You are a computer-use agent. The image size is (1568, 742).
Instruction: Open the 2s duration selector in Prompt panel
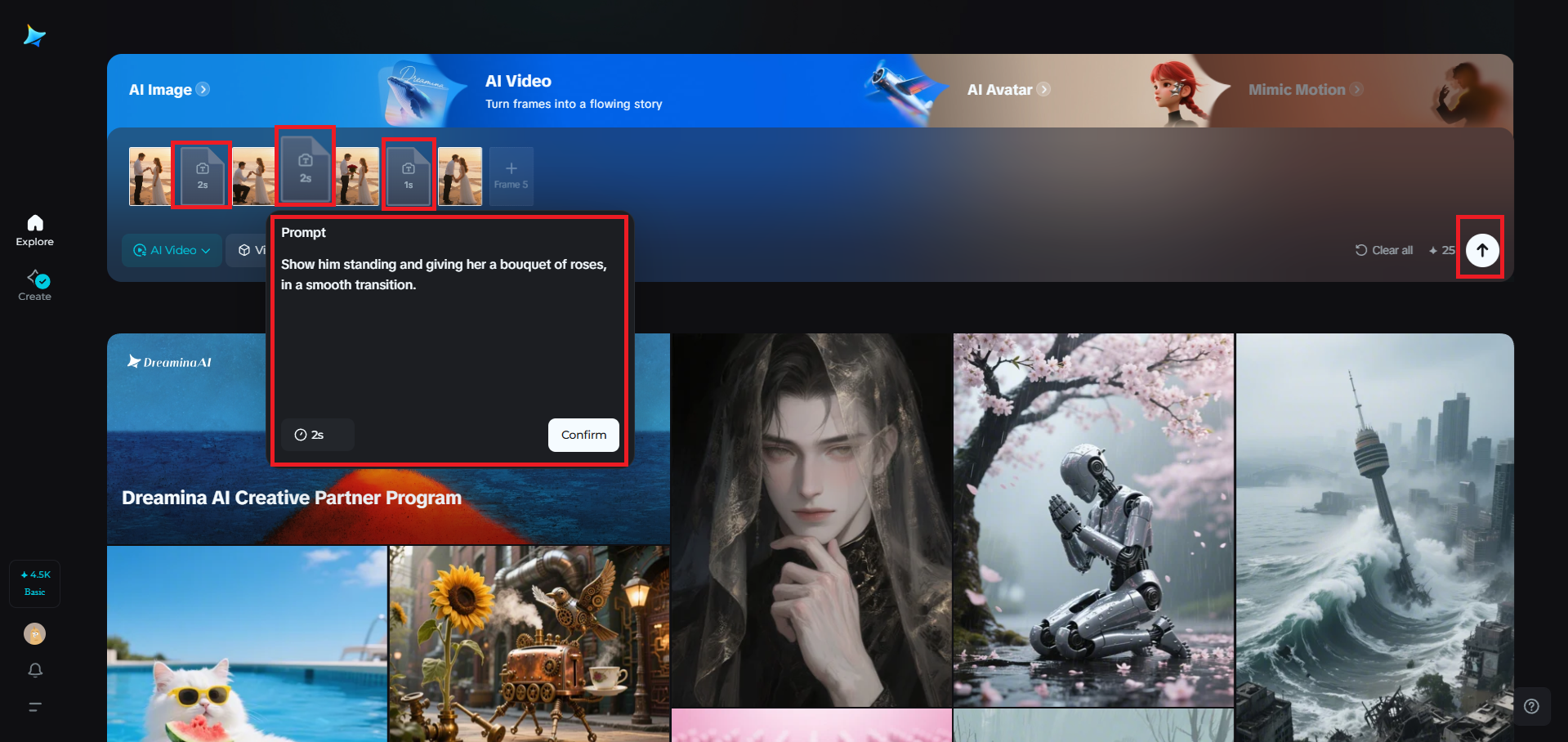pos(317,435)
